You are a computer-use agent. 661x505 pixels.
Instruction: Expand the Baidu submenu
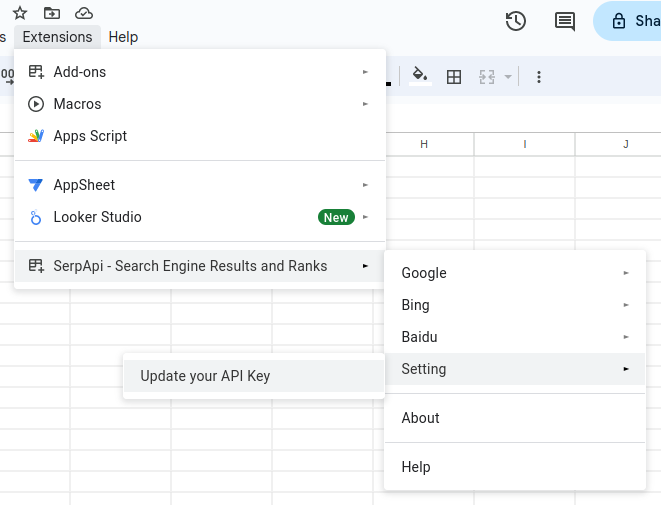(515, 337)
